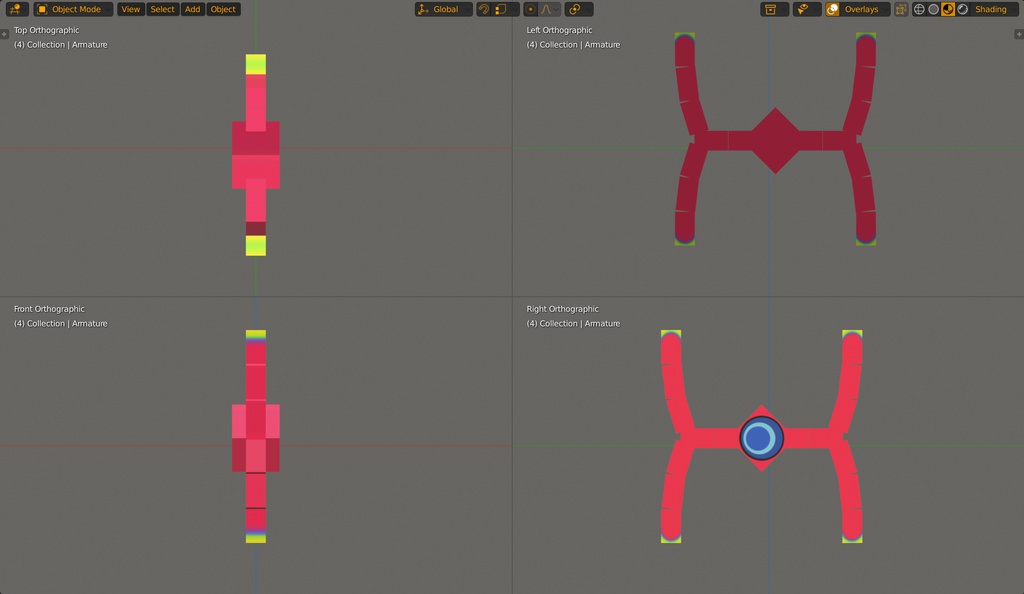Click the red diamond shape in Left Orthographic
Image resolution: width=1024 pixels, height=594 pixels.
(x=775, y=140)
